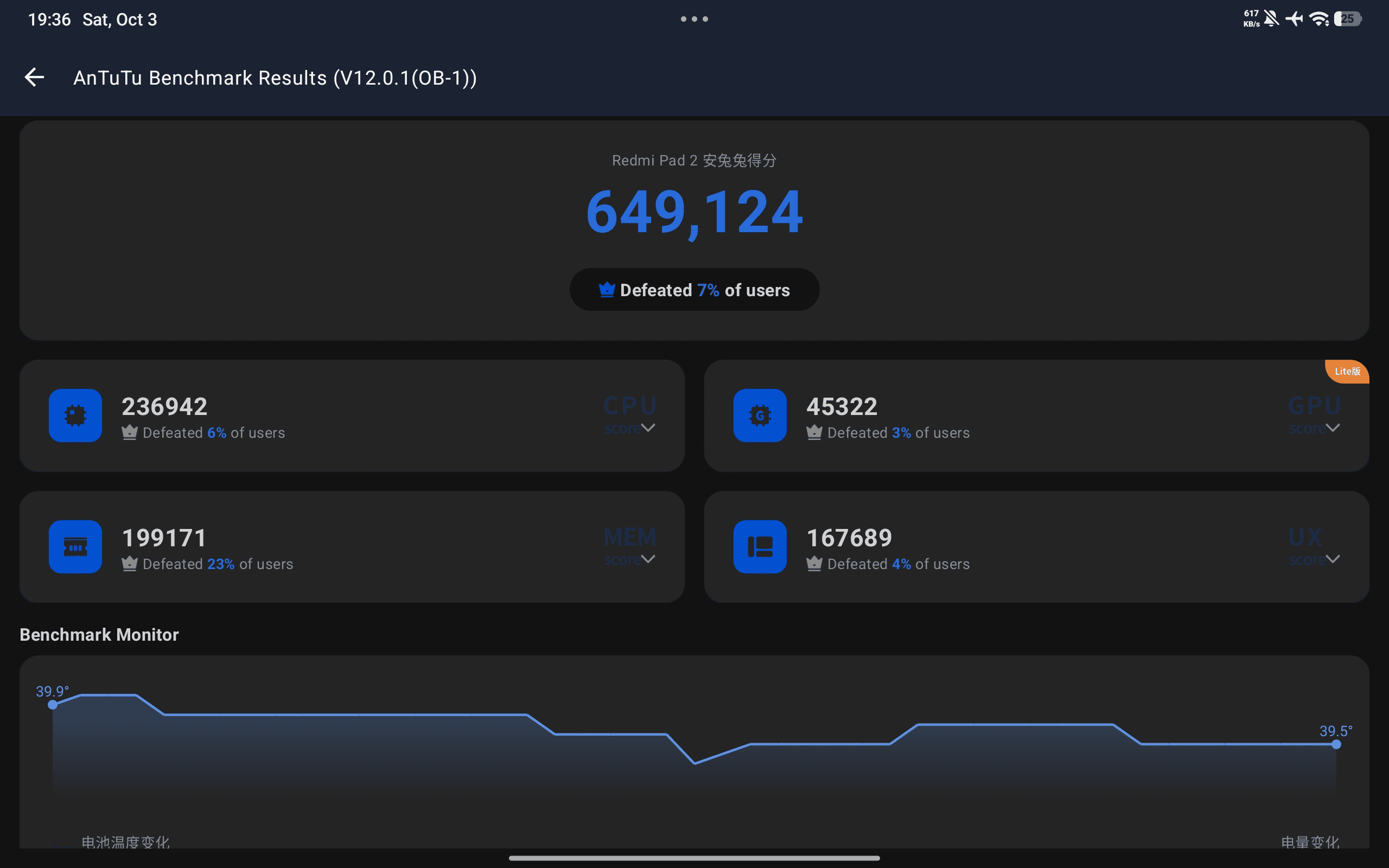Click the 电池温度变化 chart label
1389x868 pixels.
coord(126,841)
